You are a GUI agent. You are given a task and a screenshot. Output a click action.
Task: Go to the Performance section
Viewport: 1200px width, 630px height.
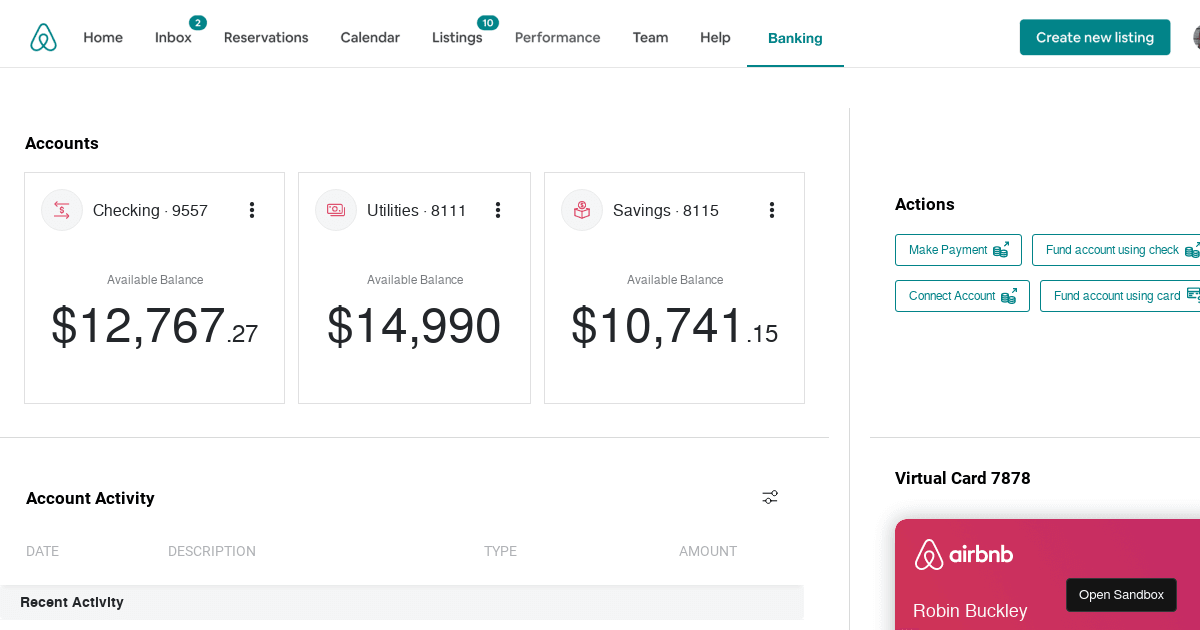click(x=557, y=37)
